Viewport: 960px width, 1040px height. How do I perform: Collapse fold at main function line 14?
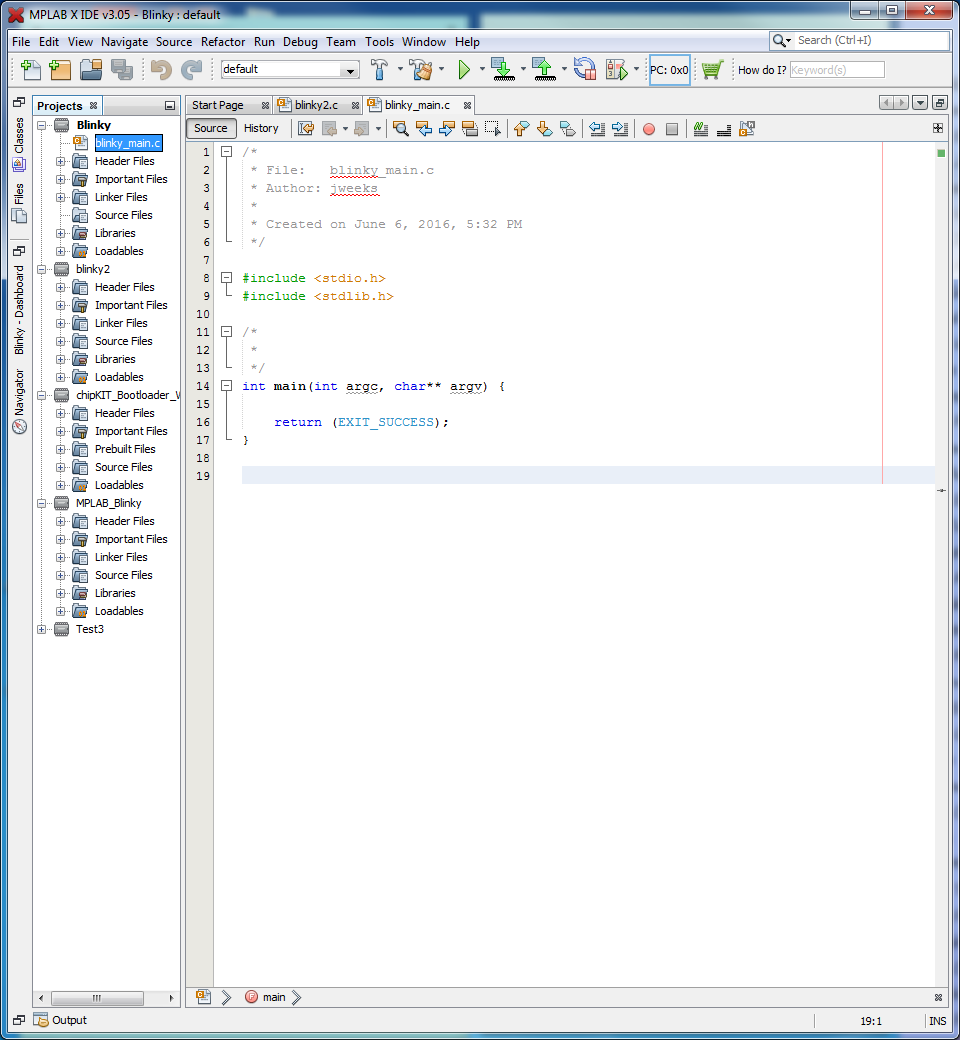pyautogui.click(x=227, y=385)
